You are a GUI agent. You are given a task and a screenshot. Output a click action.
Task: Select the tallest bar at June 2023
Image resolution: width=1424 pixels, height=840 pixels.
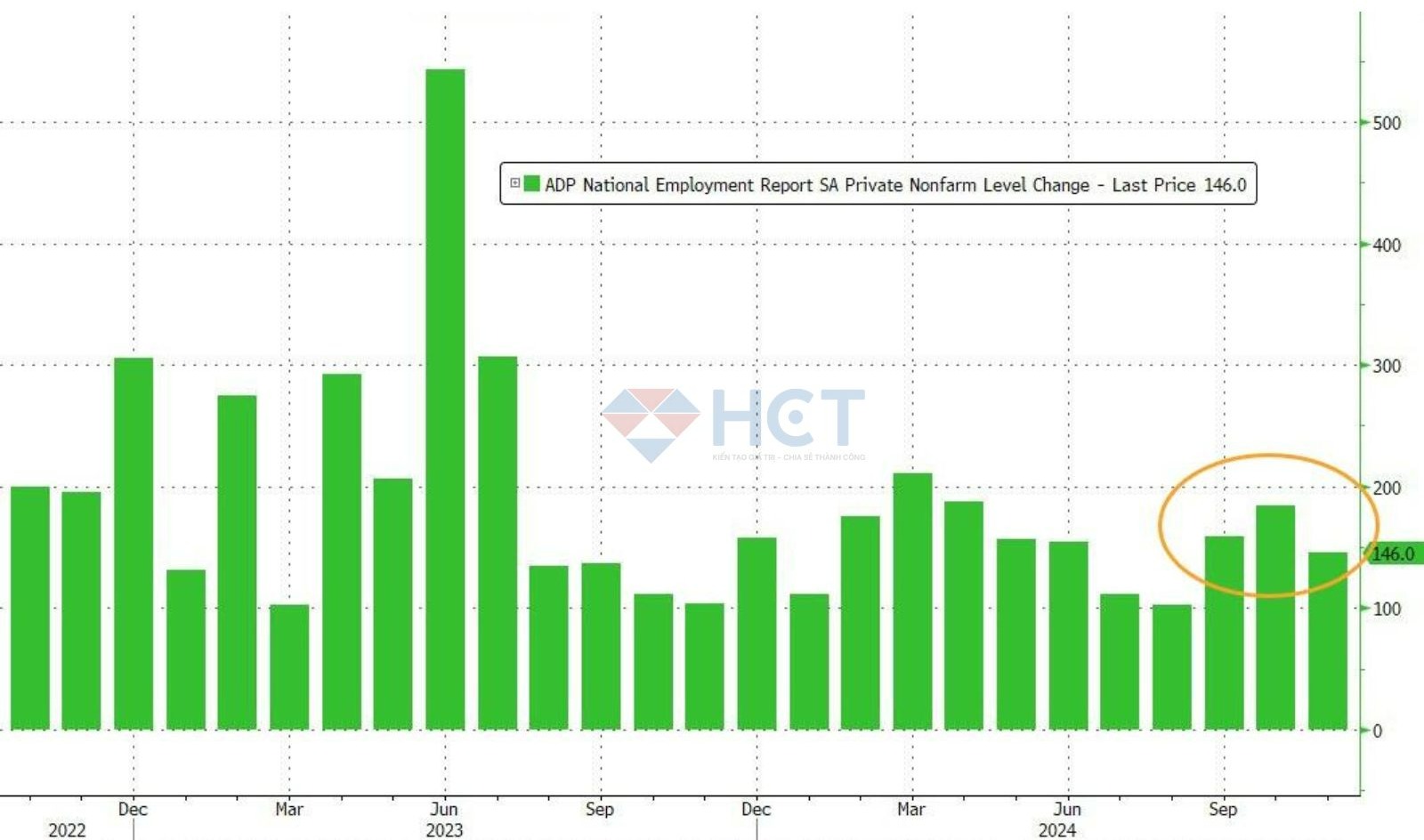coord(444,400)
